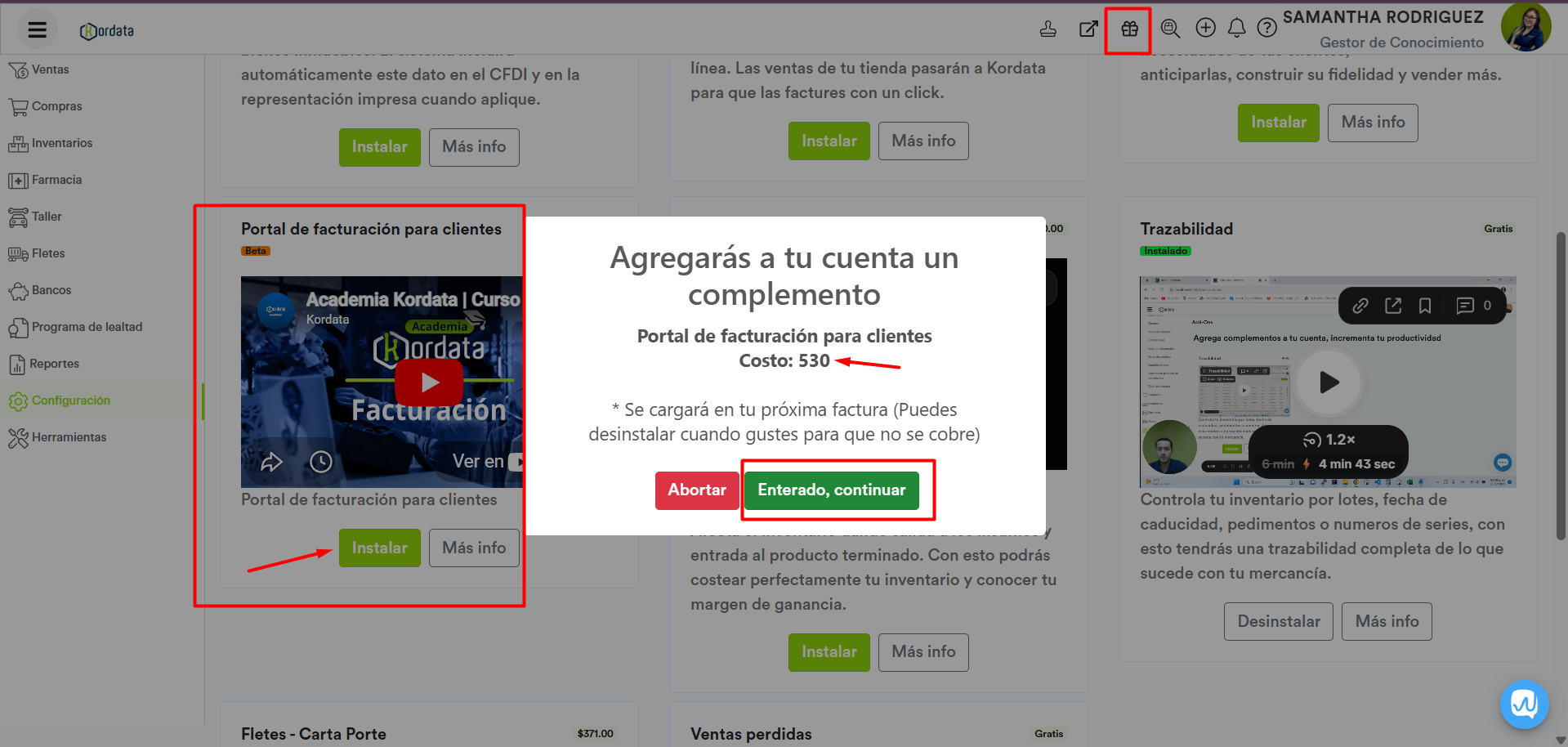Play the Trazabilidad video
Viewport: 1568px width, 747px height.
point(1329,382)
